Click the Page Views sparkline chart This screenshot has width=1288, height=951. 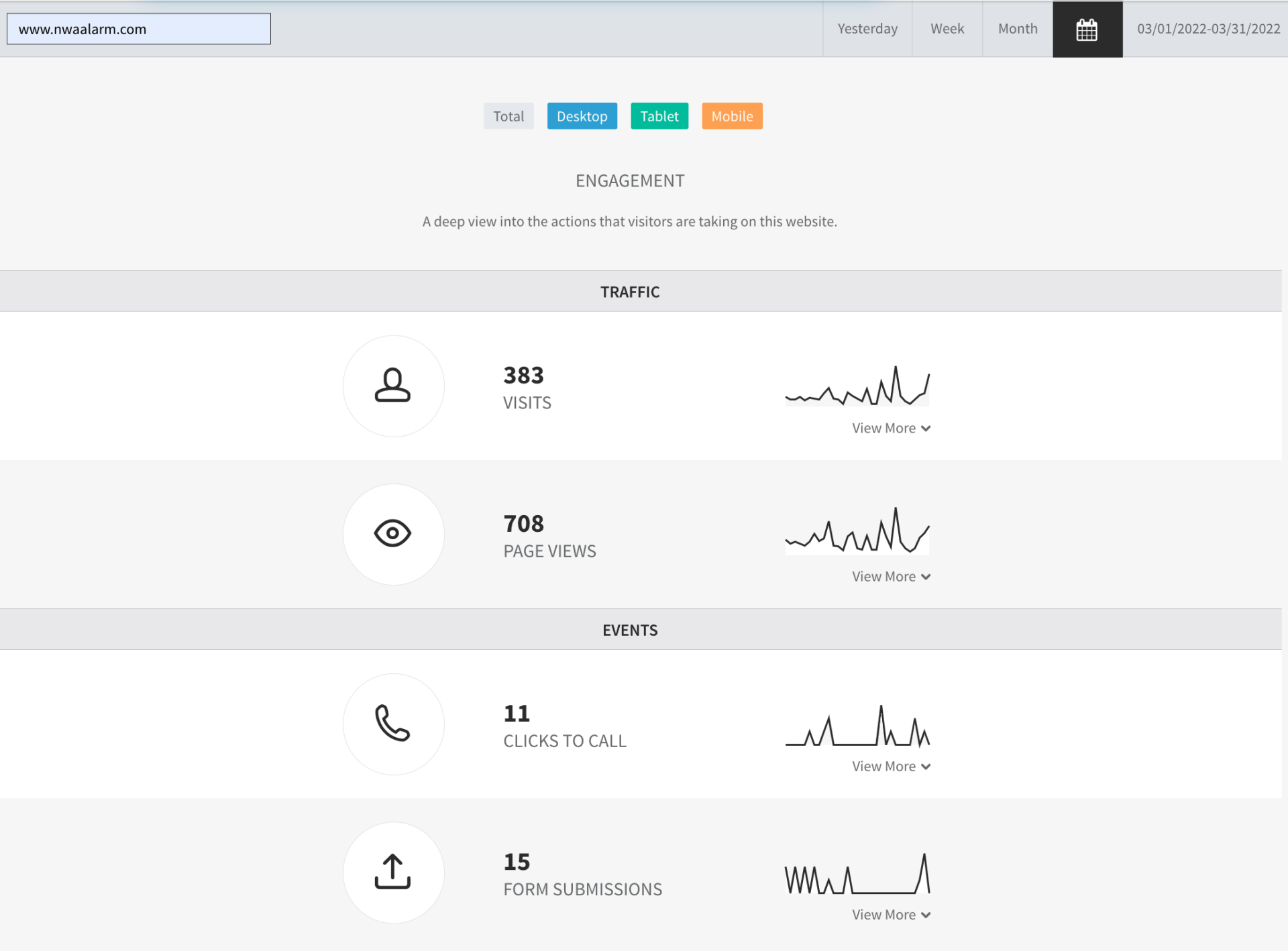(x=857, y=531)
